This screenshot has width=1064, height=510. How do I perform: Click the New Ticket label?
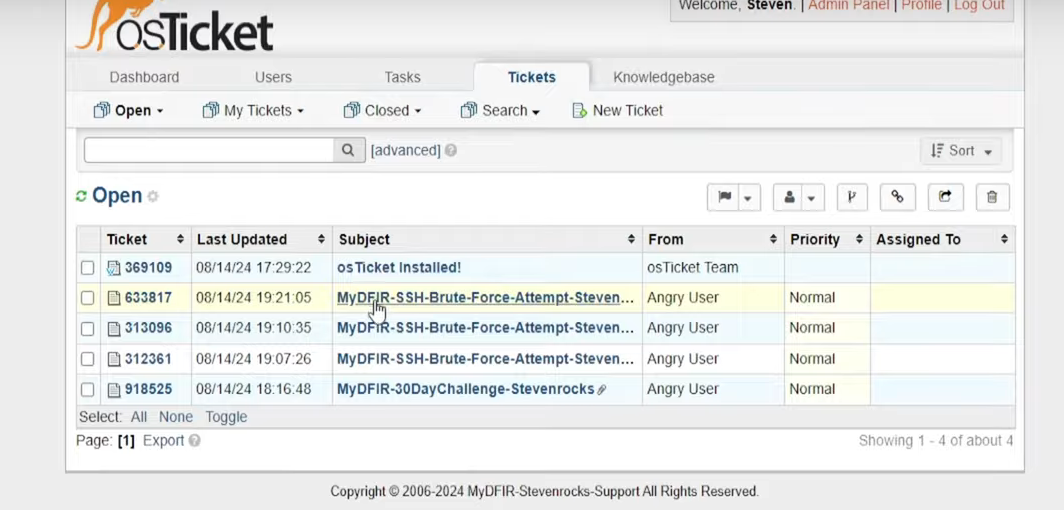628,111
